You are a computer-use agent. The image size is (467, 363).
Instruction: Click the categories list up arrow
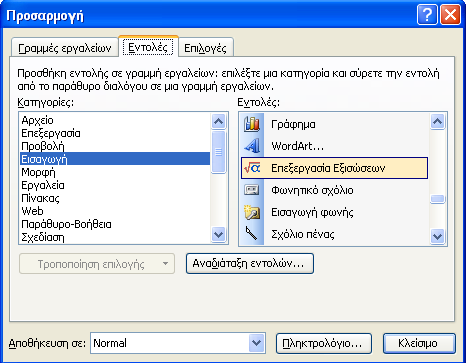click(x=219, y=122)
